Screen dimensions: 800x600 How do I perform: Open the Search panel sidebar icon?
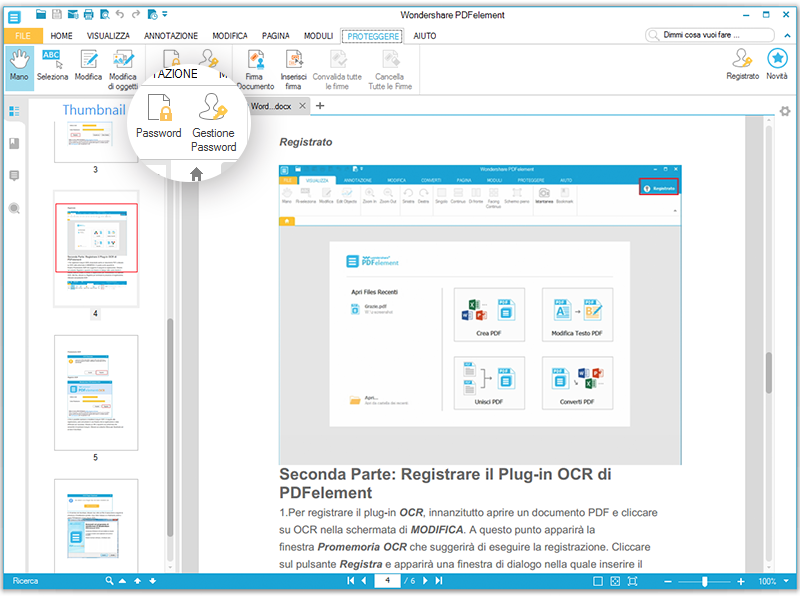[14, 209]
